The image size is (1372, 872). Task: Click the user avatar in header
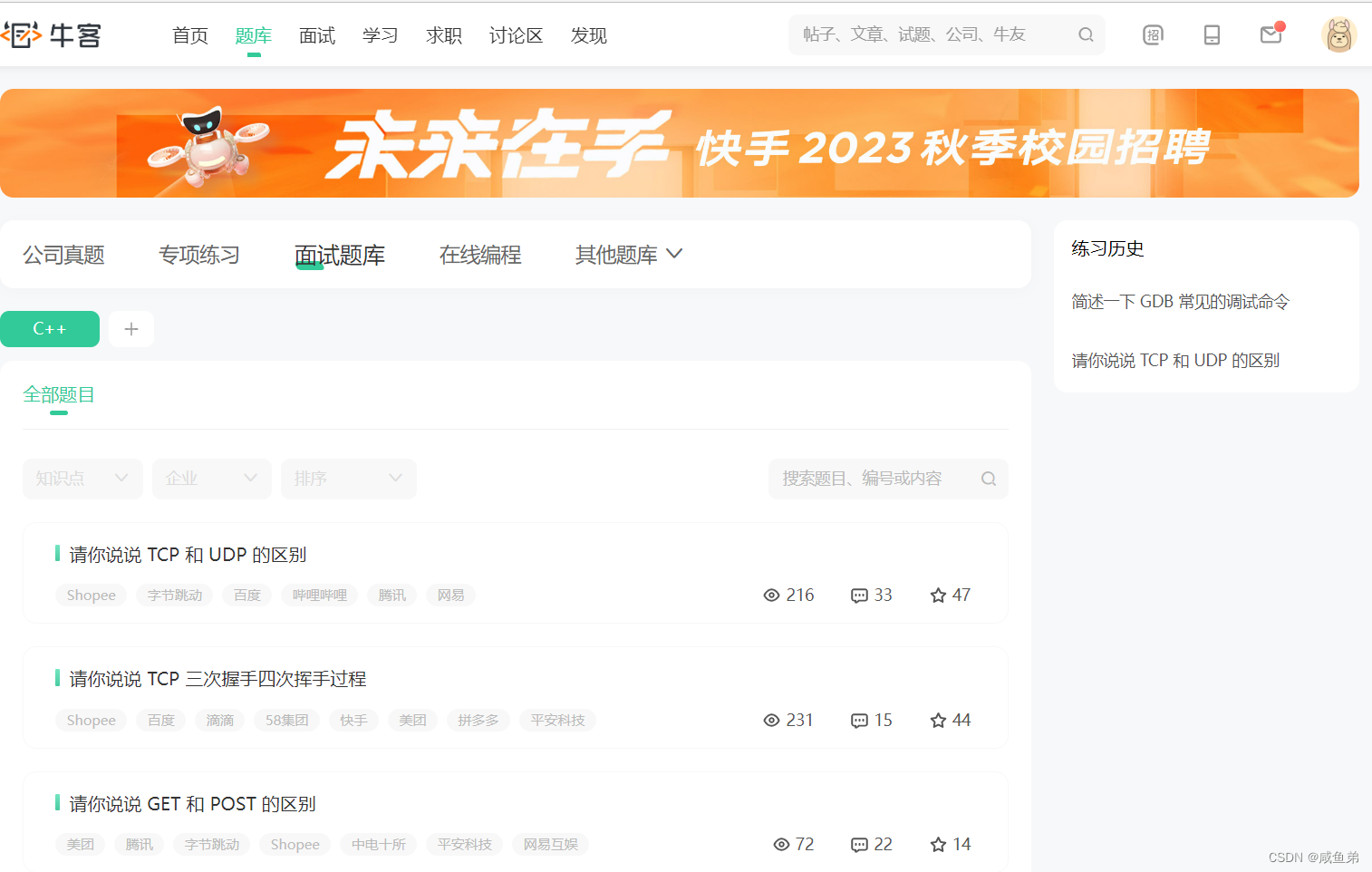tap(1338, 35)
